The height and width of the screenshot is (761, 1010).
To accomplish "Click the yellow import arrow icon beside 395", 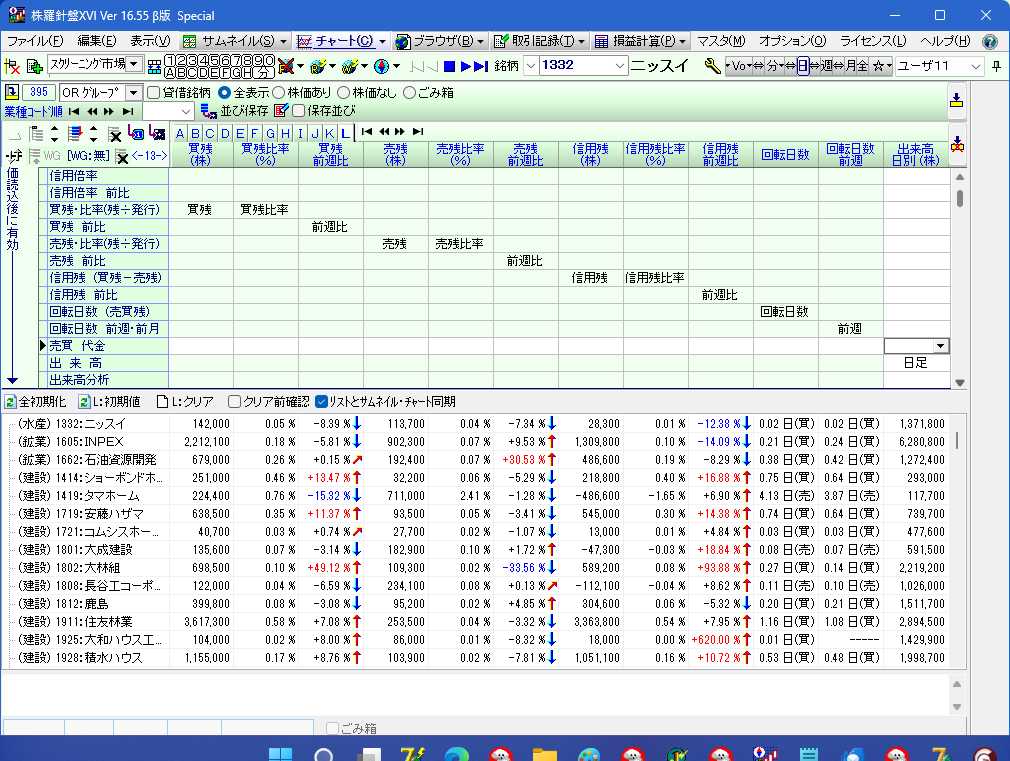I will point(12,92).
